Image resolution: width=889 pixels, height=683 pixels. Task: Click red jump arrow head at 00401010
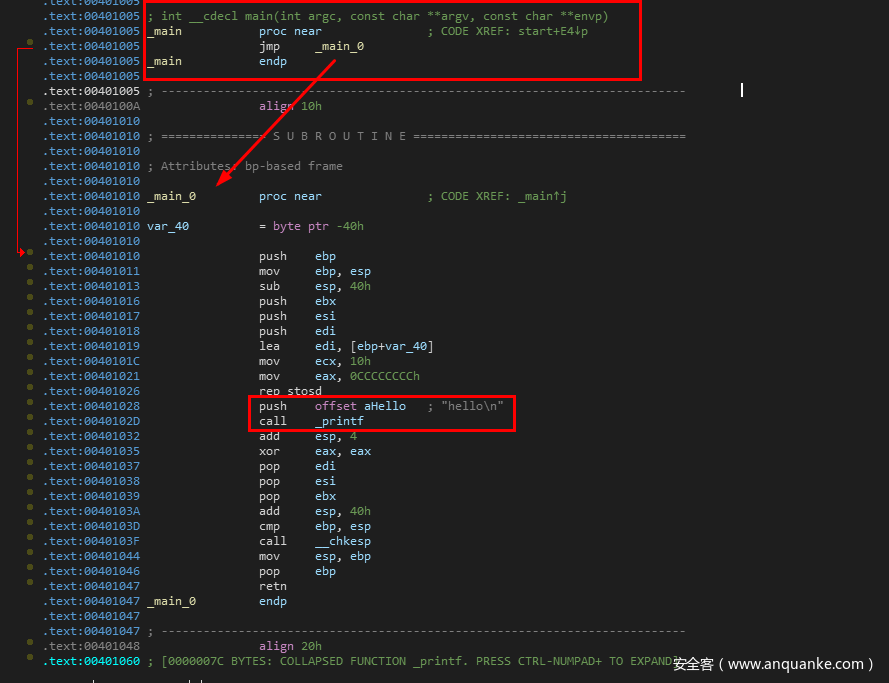[x=23, y=254]
